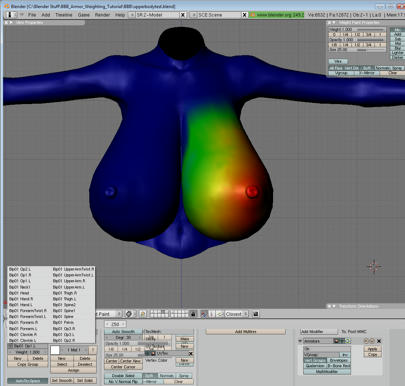Delete the Armature modifier with X
Viewport: 405px width, 386px height.
pyautogui.click(x=379, y=341)
